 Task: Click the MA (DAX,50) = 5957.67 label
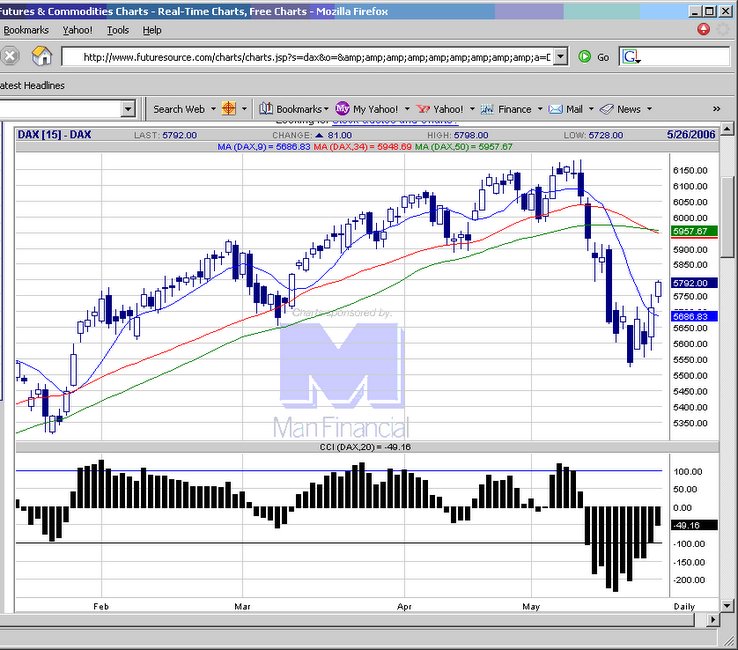(464, 147)
